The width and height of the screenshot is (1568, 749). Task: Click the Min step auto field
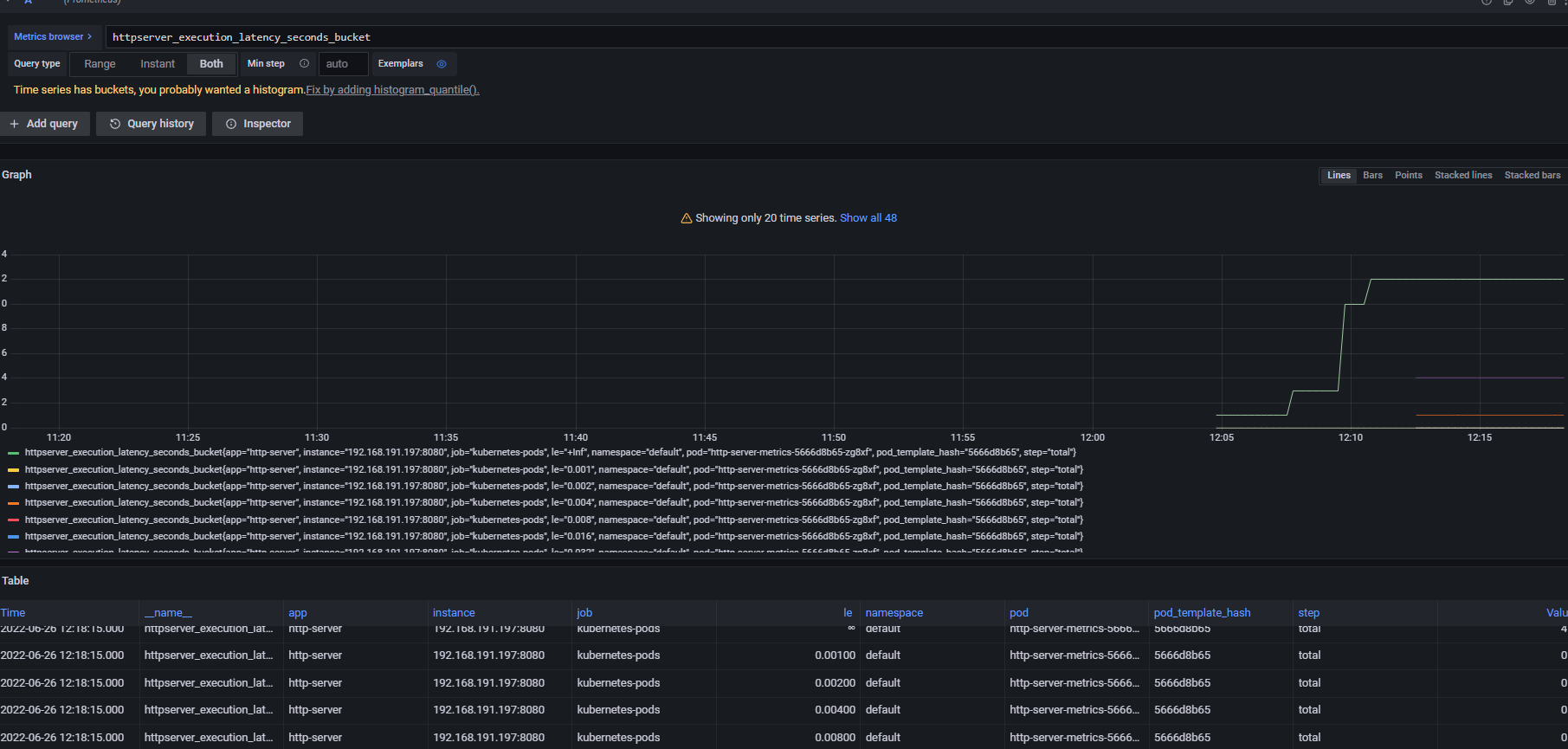344,64
